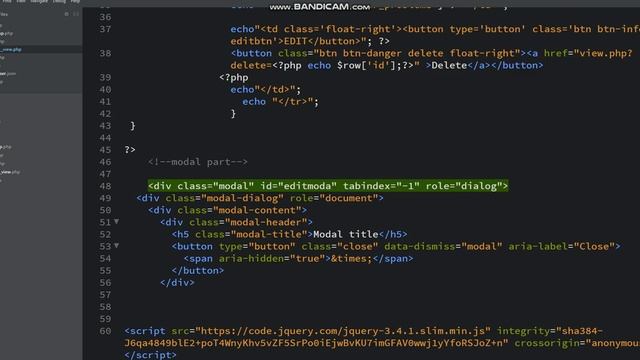Click line number 60 in gutter
Screen dimensions: 640x360
click(105, 331)
